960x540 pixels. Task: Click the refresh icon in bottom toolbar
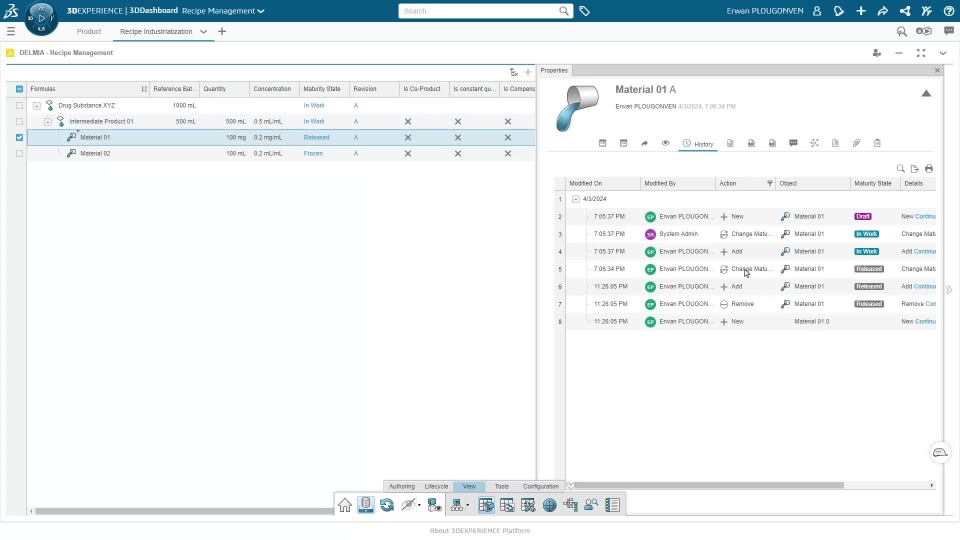[x=386, y=505]
